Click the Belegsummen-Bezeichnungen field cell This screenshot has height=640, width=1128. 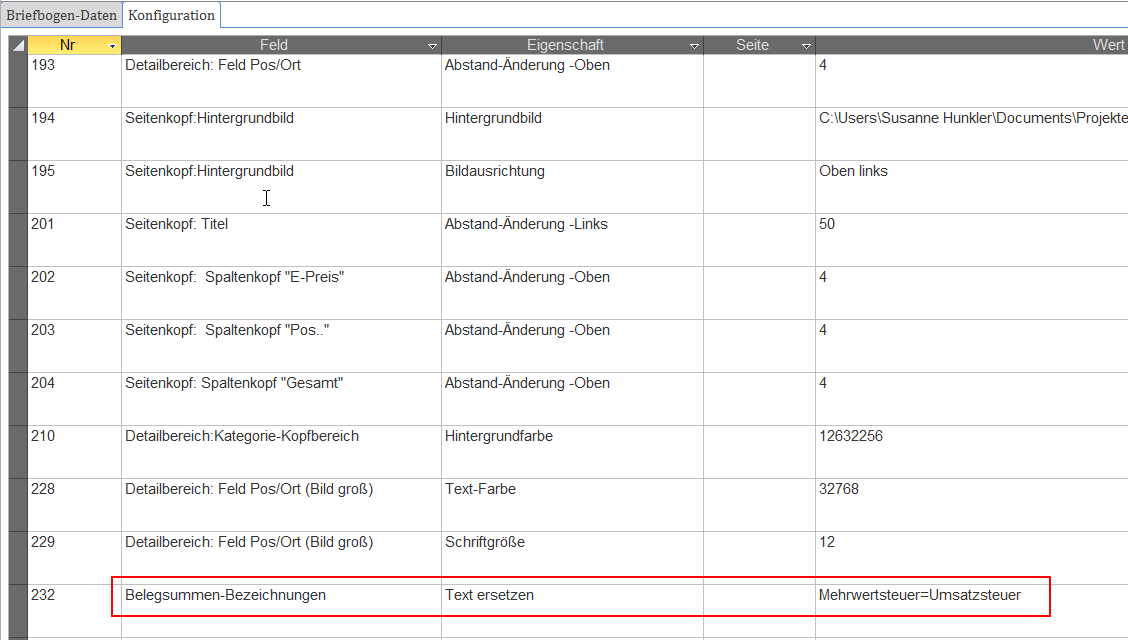226,595
